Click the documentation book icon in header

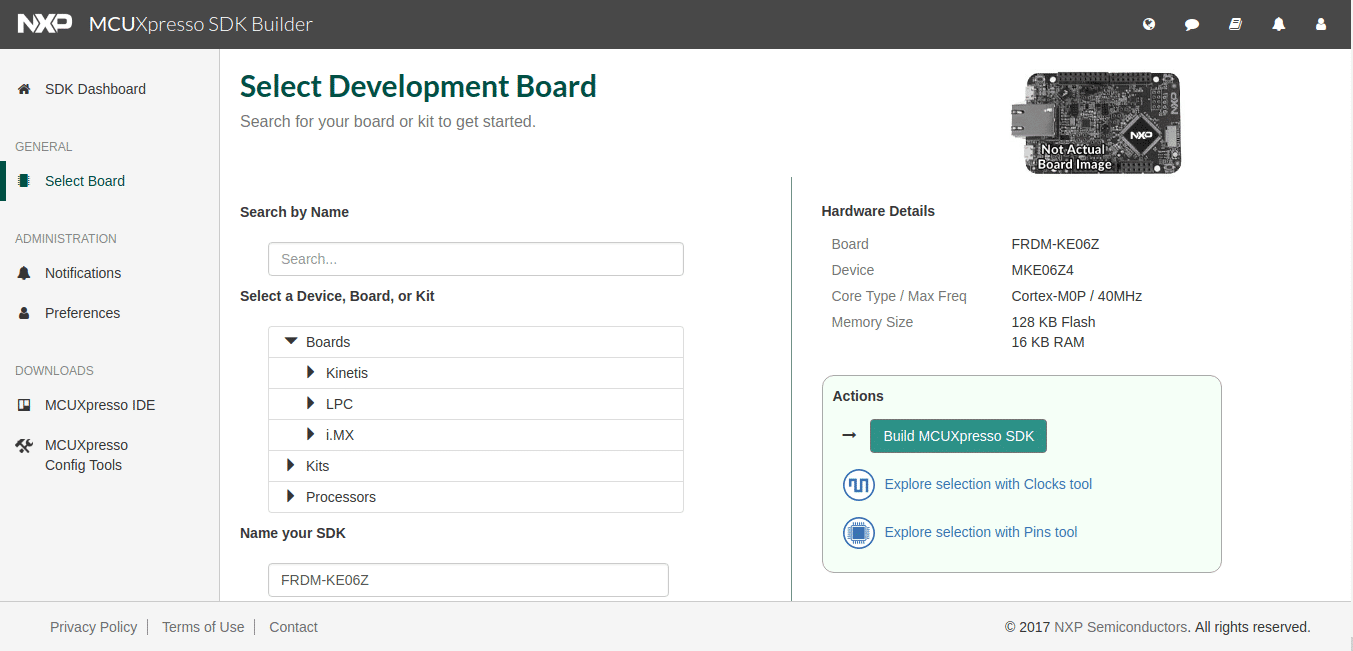click(1235, 25)
